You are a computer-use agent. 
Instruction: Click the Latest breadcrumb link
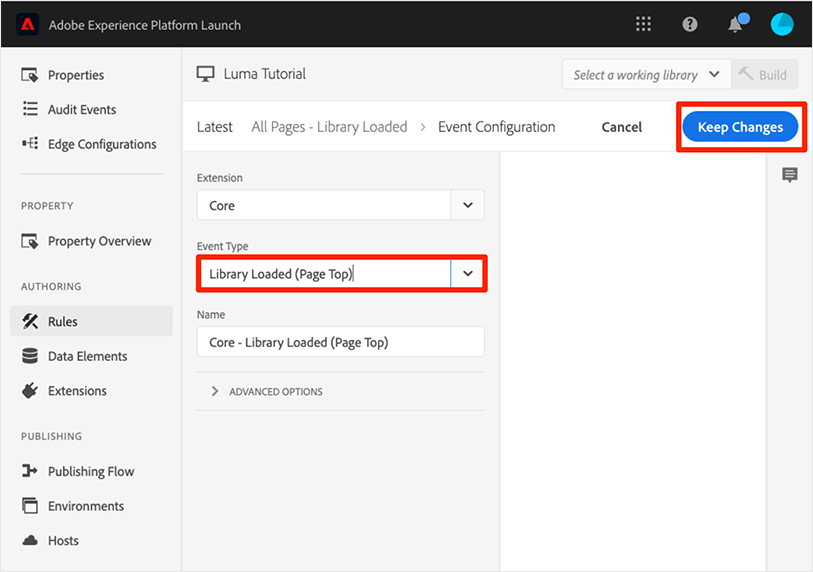[215, 127]
